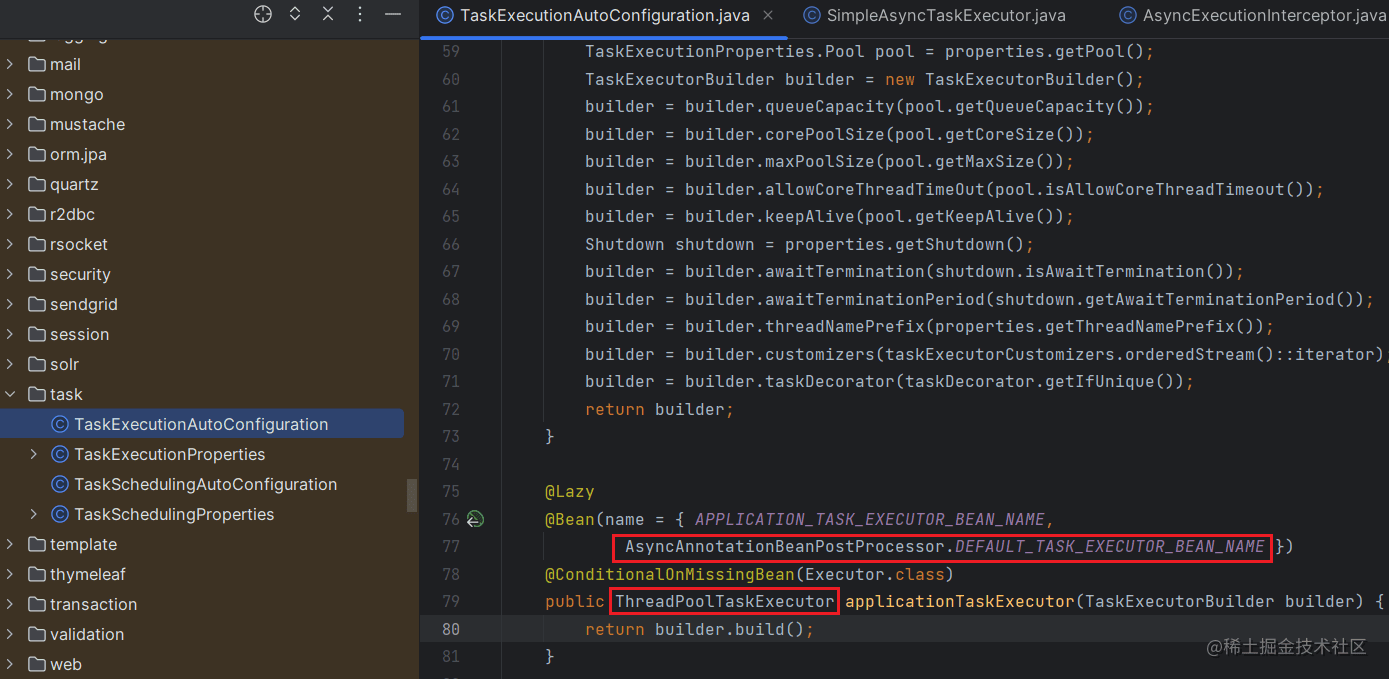
Task: Hide the project tool window with minimize icon
Action: click(x=393, y=14)
